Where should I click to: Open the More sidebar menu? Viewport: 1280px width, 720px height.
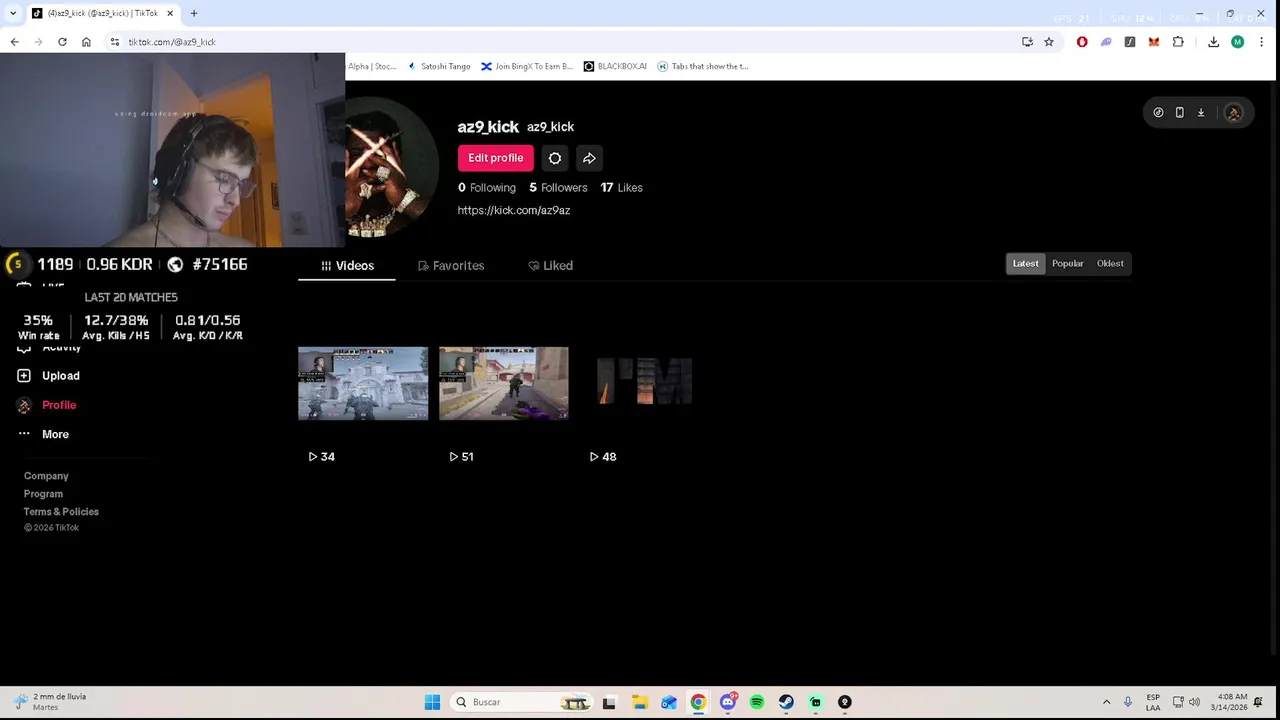click(43, 434)
